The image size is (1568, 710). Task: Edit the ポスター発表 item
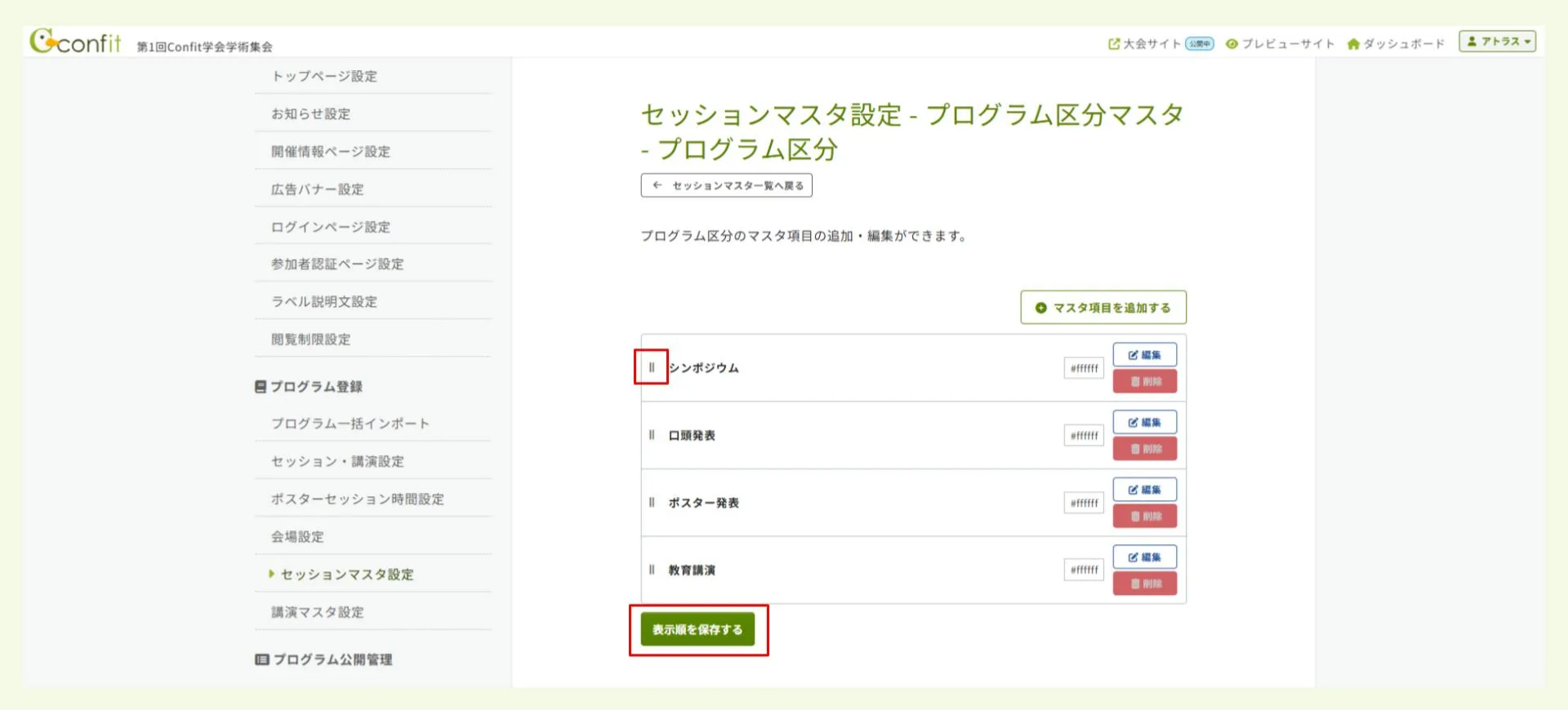coord(1144,490)
